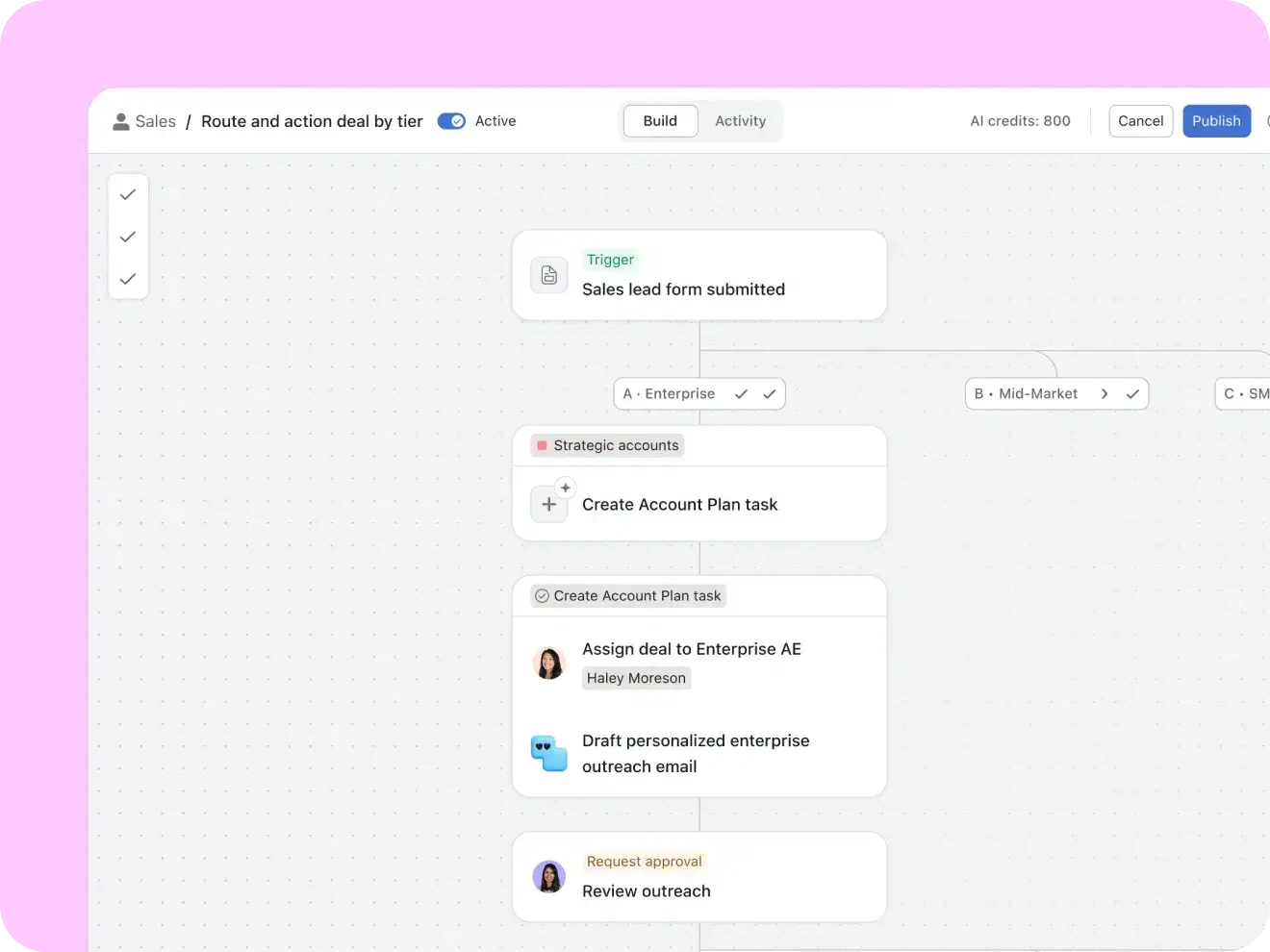1270x952 pixels.
Task: Click the person icon beside Sales
Action: [121, 121]
